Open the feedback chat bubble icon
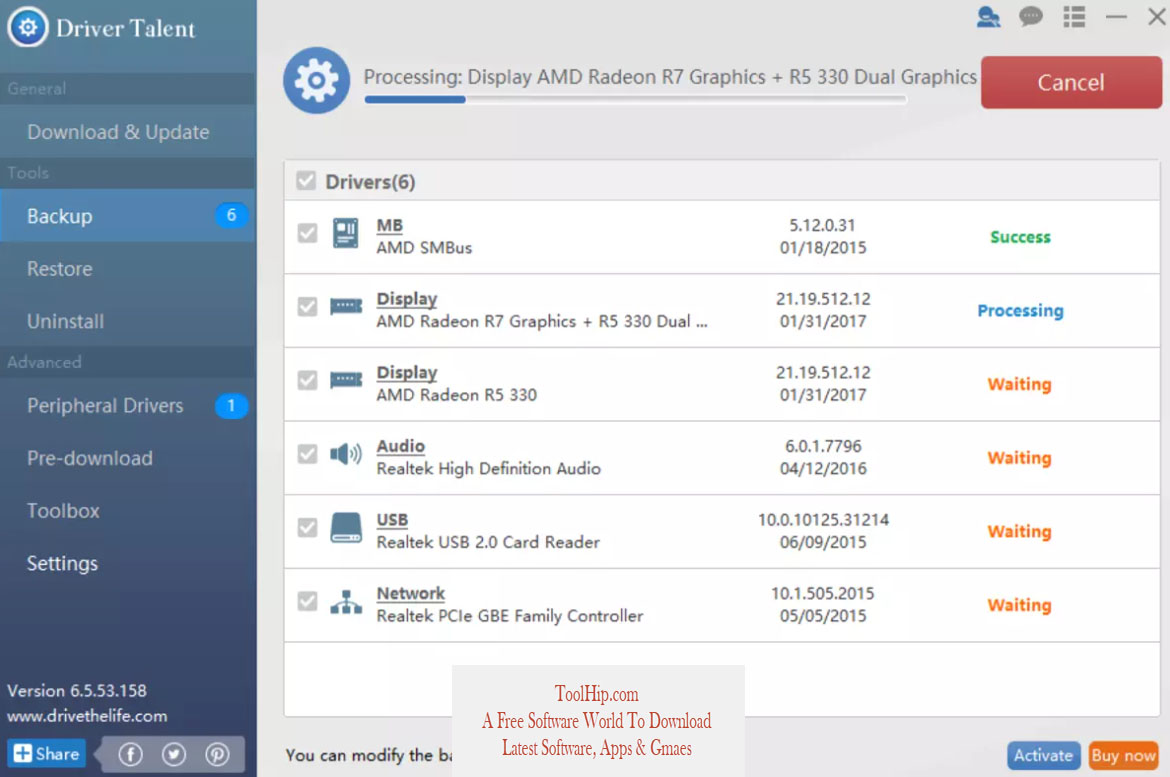1170x777 pixels. tap(1030, 16)
